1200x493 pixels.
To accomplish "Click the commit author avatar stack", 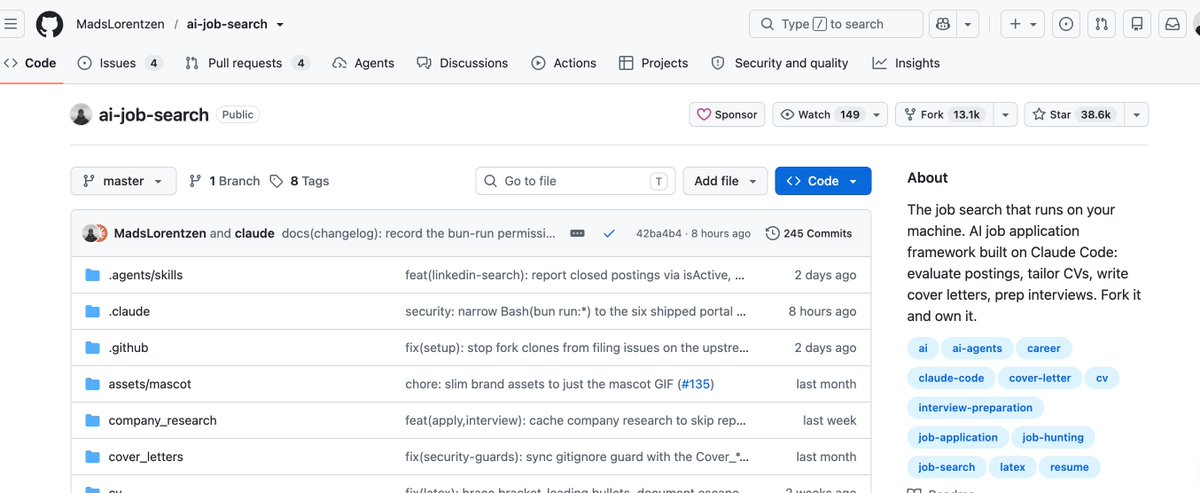I will [95, 233].
